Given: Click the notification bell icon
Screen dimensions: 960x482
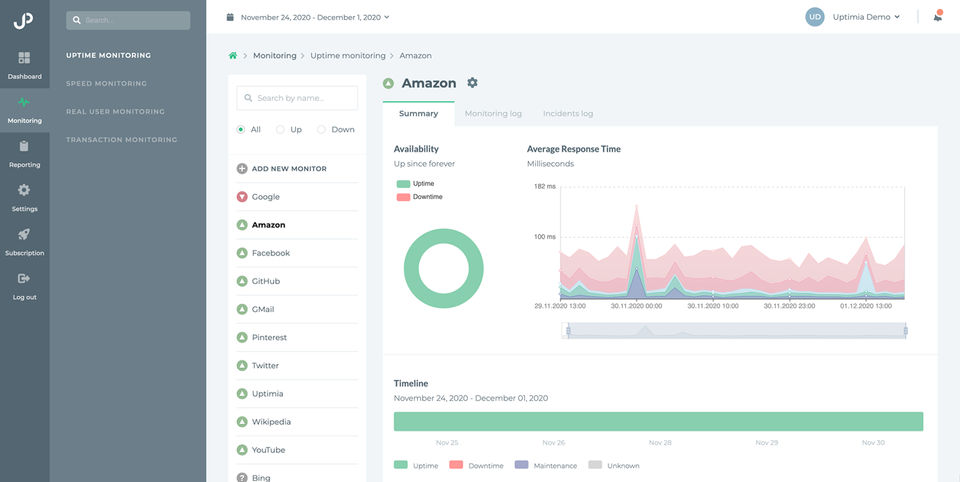Looking at the screenshot, I should pyautogui.click(x=938, y=17).
